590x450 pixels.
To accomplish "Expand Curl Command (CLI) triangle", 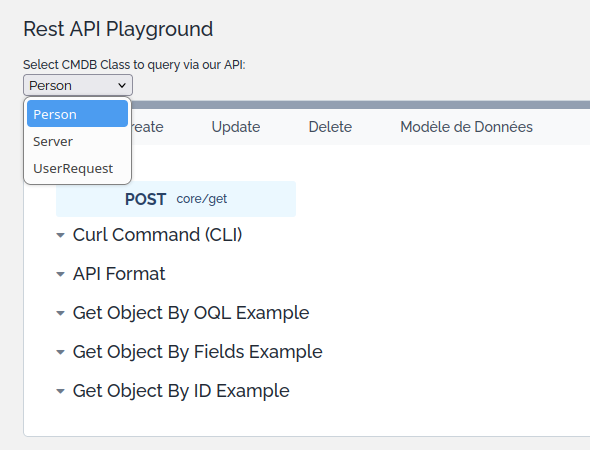I will tap(60, 236).
